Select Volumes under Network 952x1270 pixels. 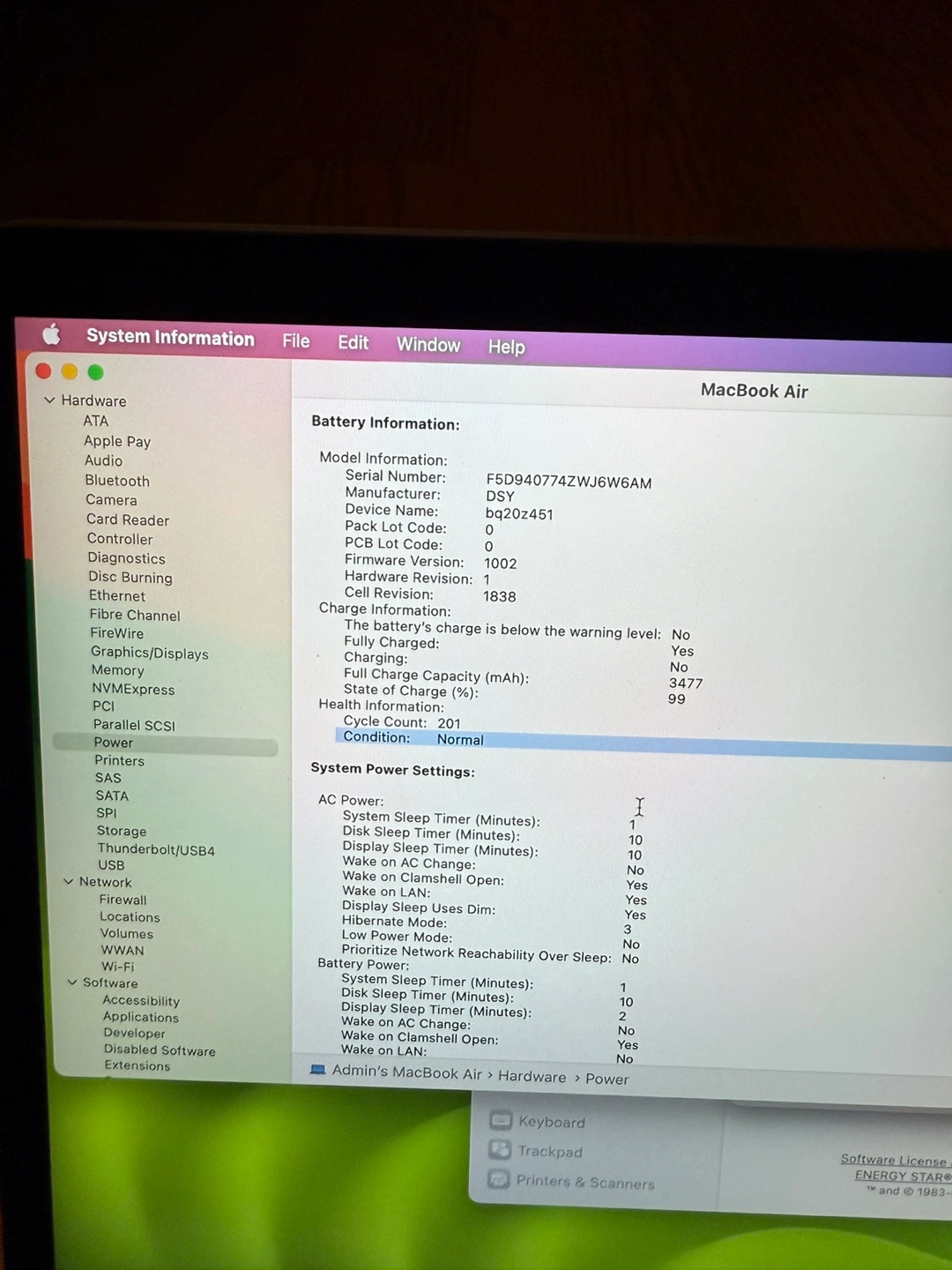126,934
